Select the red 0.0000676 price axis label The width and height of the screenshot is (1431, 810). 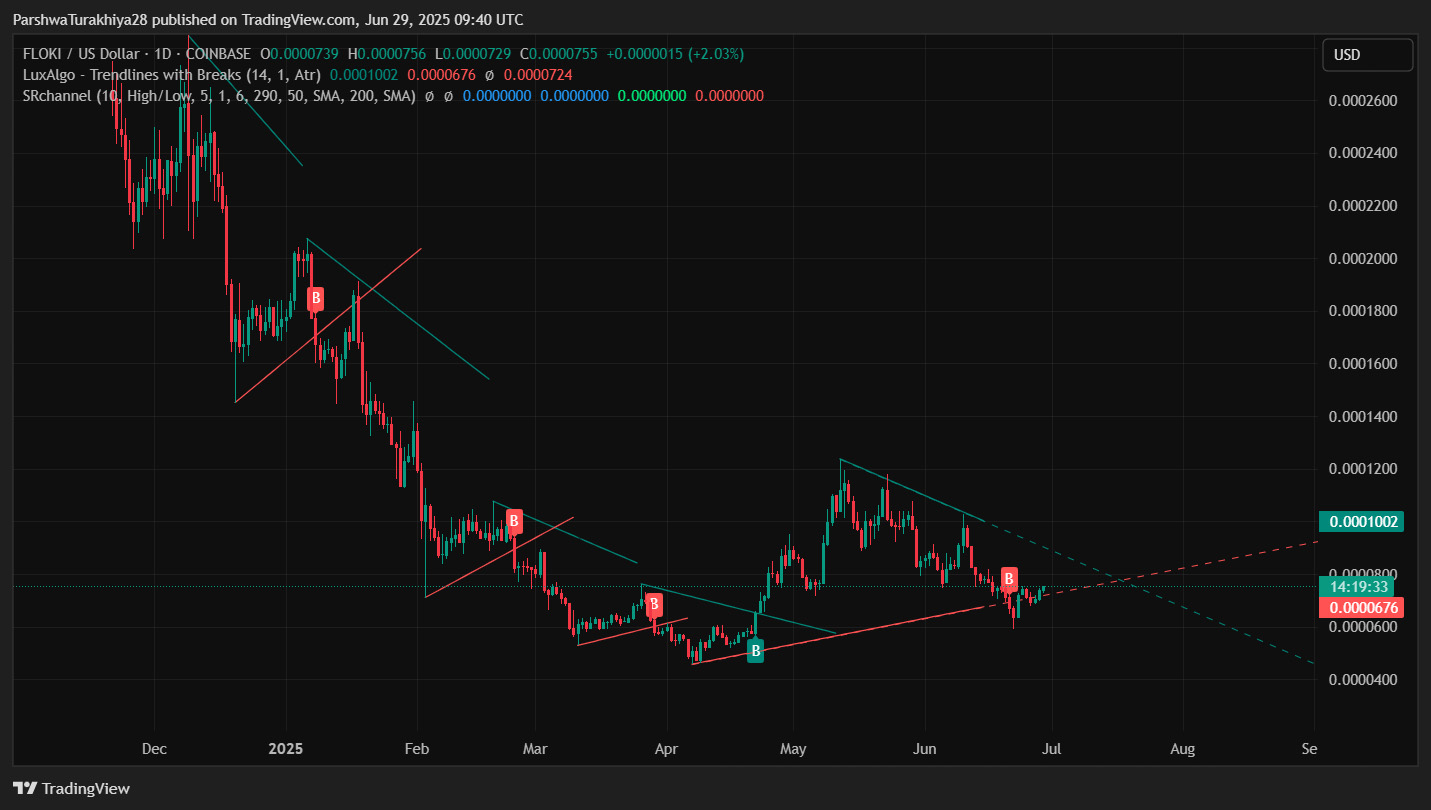[x=1361, y=607]
